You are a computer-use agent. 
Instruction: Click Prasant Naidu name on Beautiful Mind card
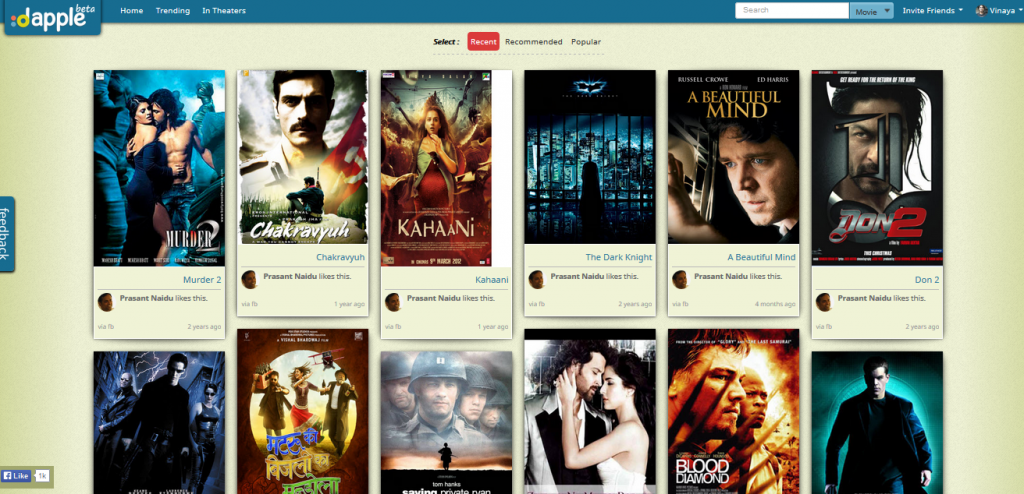[x=721, y=276]
